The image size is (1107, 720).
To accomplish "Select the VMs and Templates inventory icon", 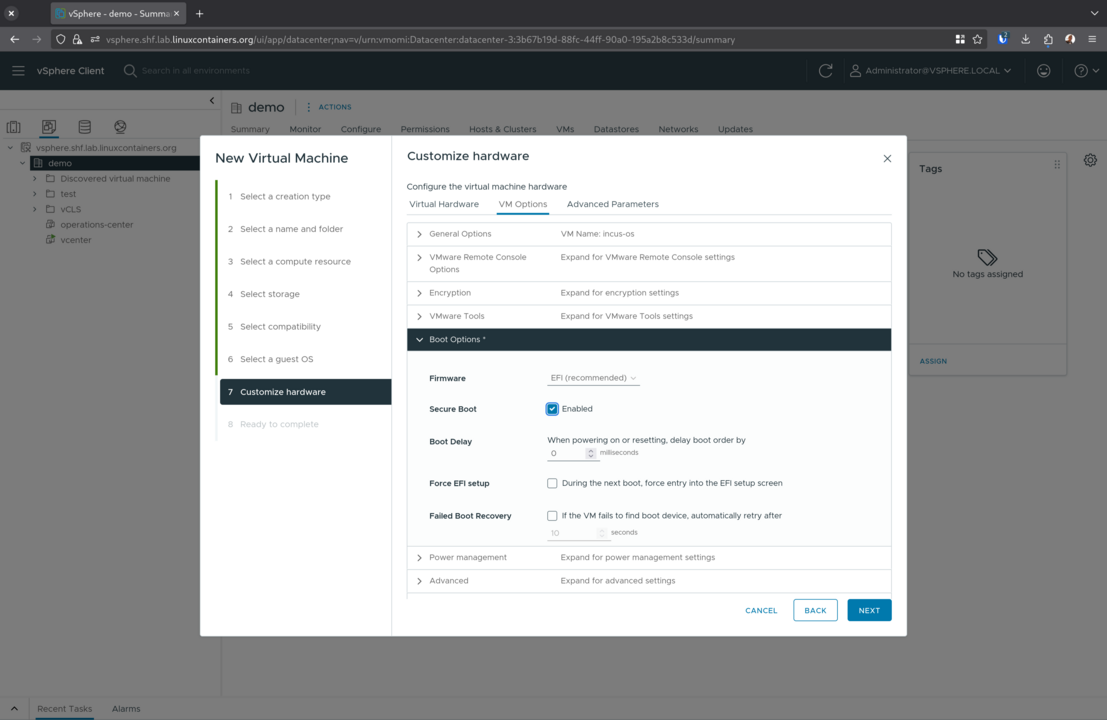I will coord(49,127).
